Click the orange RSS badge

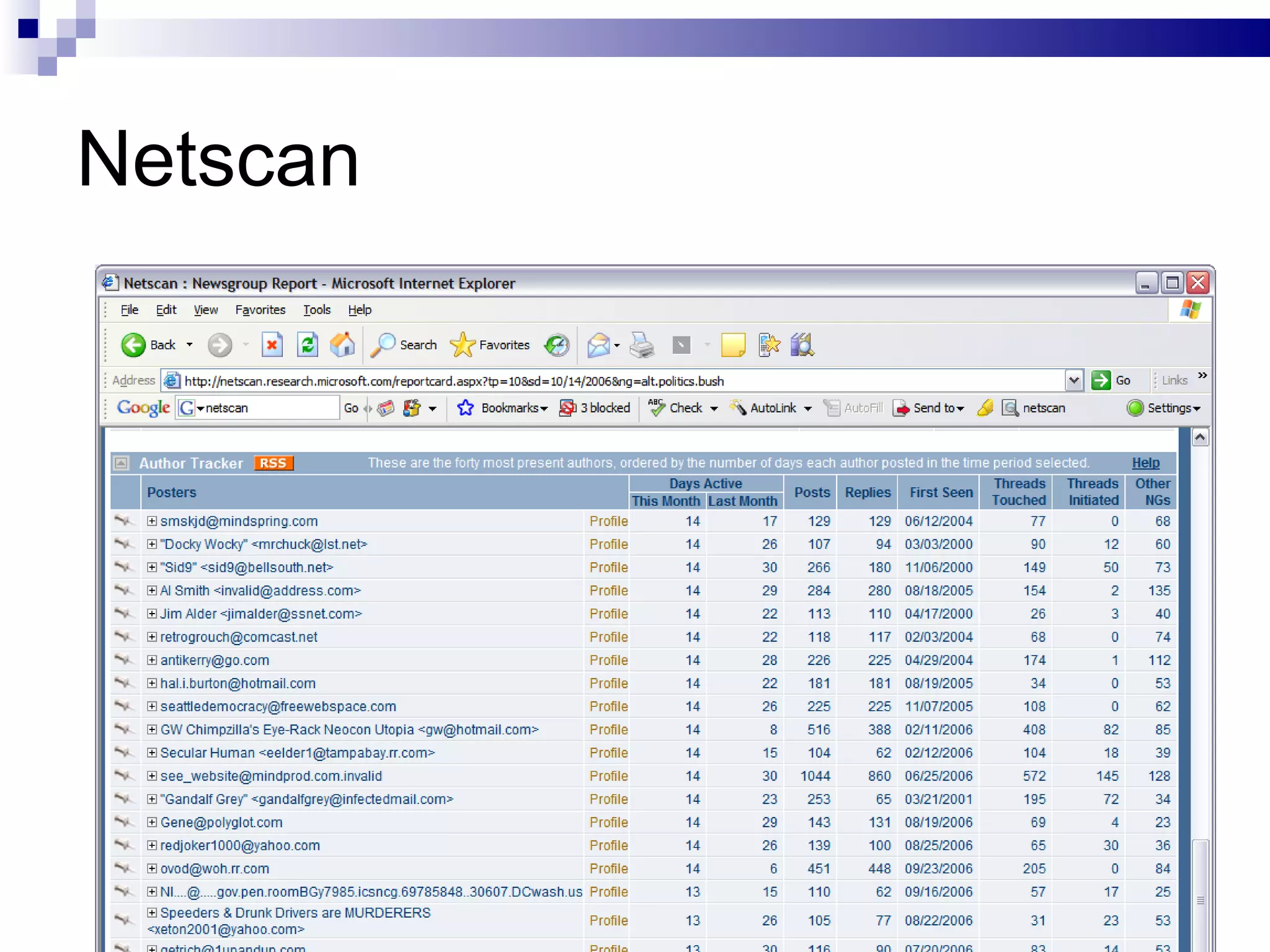tap(273, 463)
